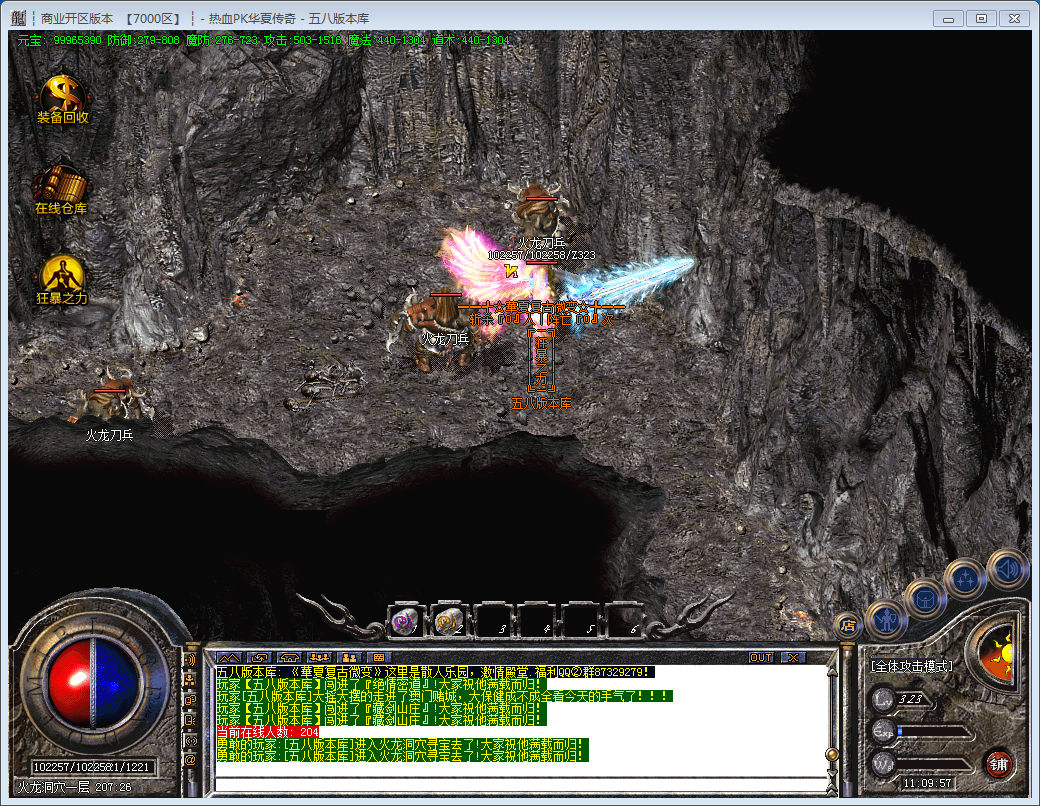Click the keypad icon in chat toolbar
Screen dimensions: 1040x806
[x=379, y=657]
